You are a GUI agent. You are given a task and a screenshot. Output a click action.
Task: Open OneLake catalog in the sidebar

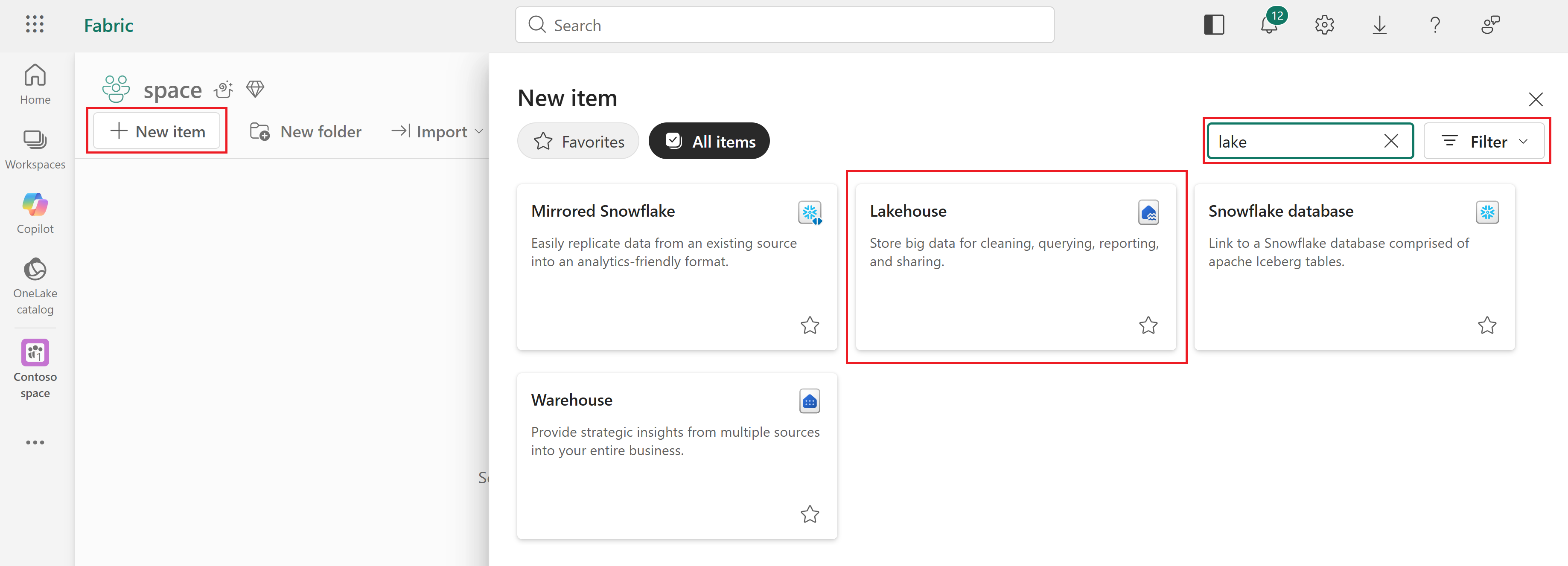(x=35, y=285)
